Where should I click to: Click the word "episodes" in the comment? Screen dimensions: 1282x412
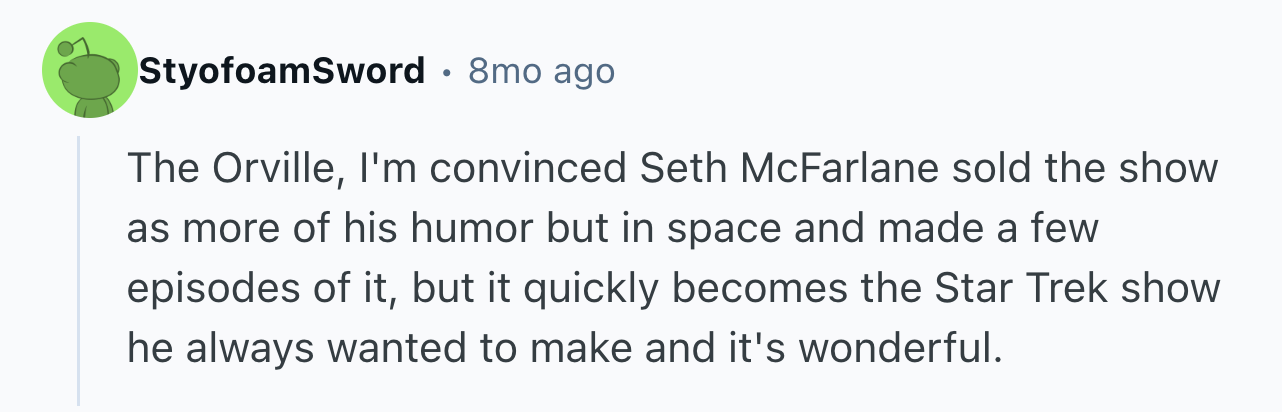201,288
